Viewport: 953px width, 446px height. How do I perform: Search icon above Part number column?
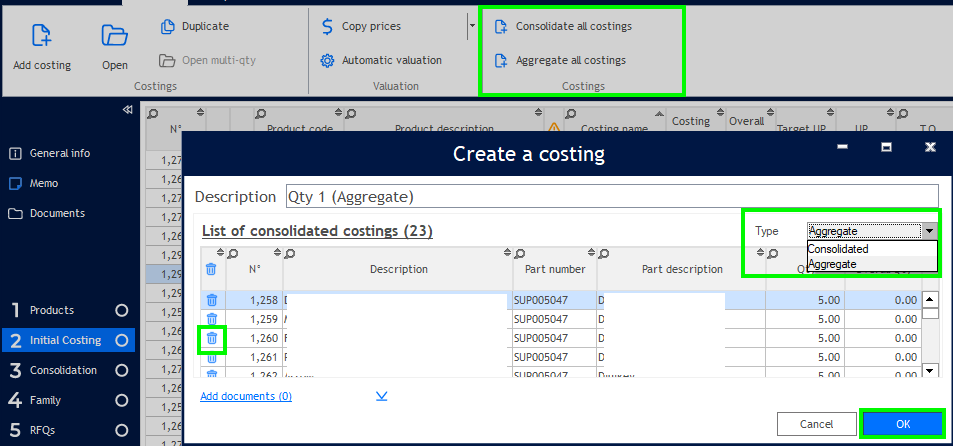[x=521, y=253]
